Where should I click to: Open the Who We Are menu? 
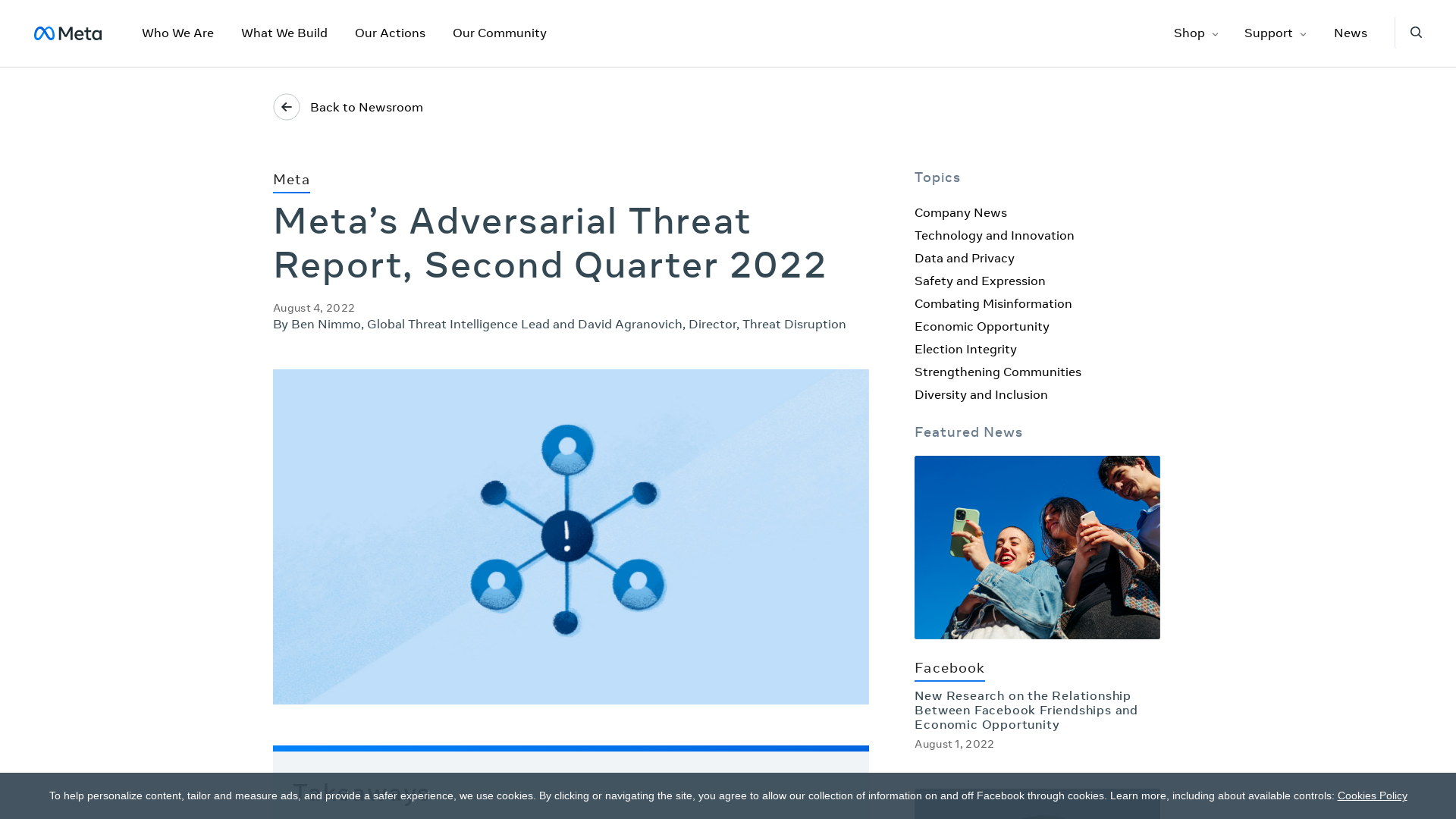point(177,33)
